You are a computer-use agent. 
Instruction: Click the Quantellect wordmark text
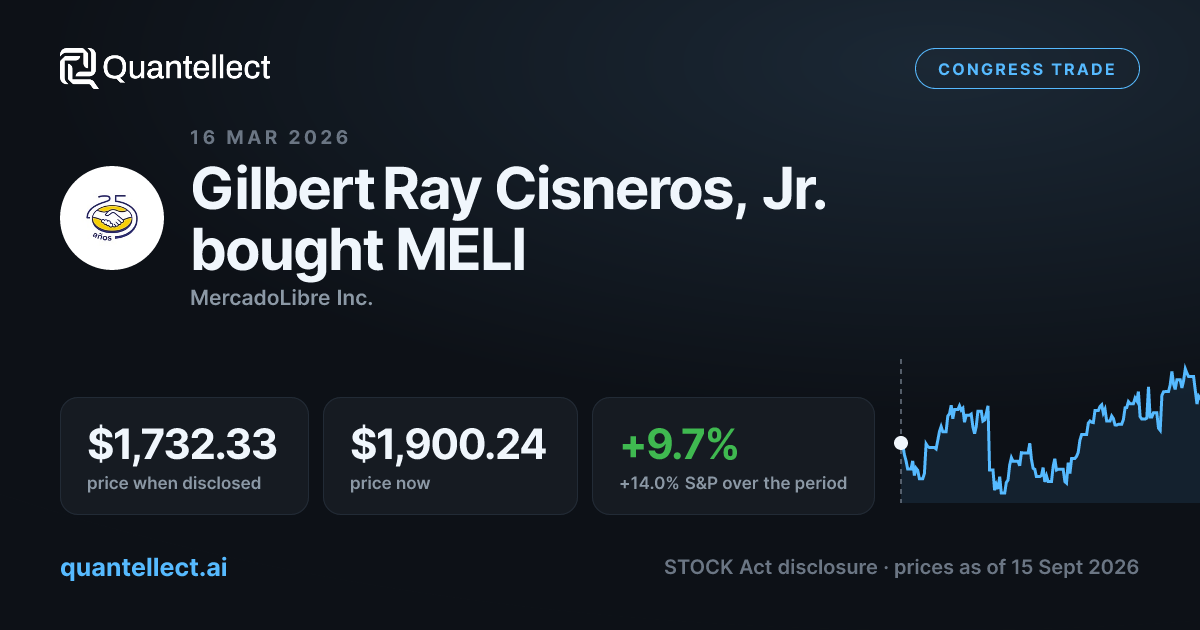pyautogui.click(x=187, y=68)
